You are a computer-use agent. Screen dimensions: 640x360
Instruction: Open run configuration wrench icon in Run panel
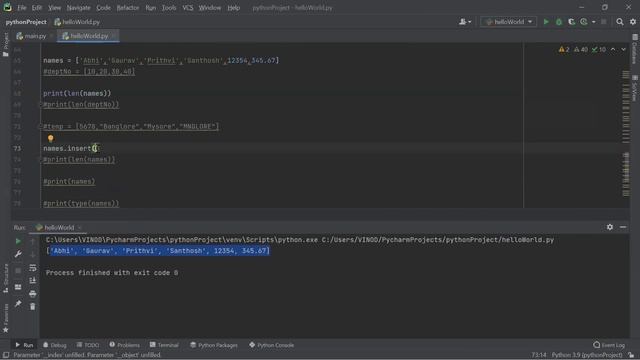click(18, 254)
